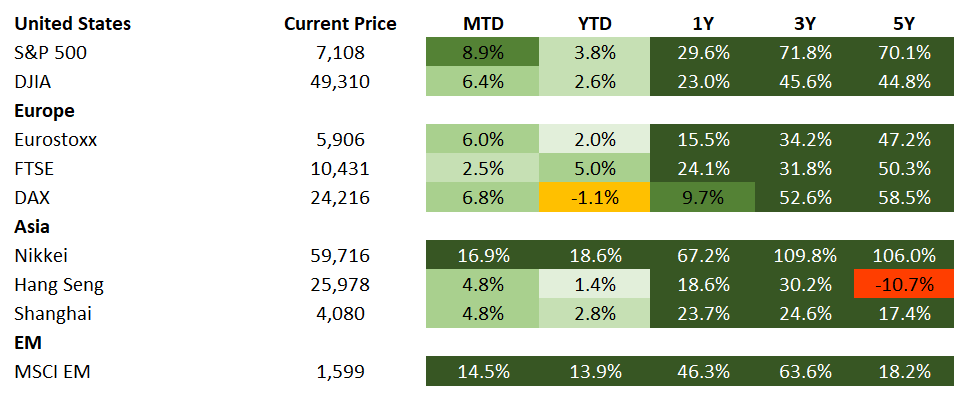Select the MTD column header

point(483,23)
